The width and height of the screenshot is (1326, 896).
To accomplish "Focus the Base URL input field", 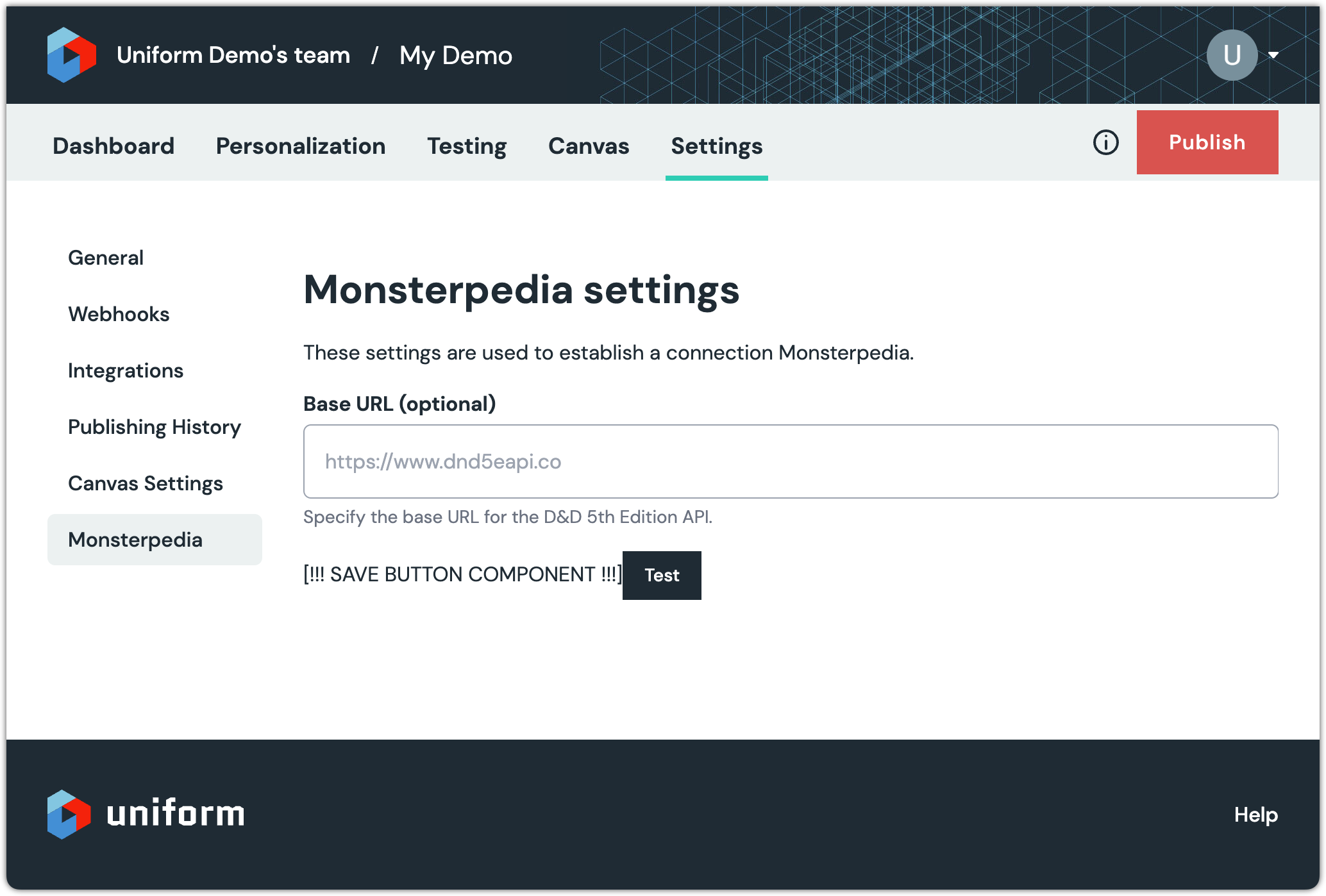I will click(790, 461).
